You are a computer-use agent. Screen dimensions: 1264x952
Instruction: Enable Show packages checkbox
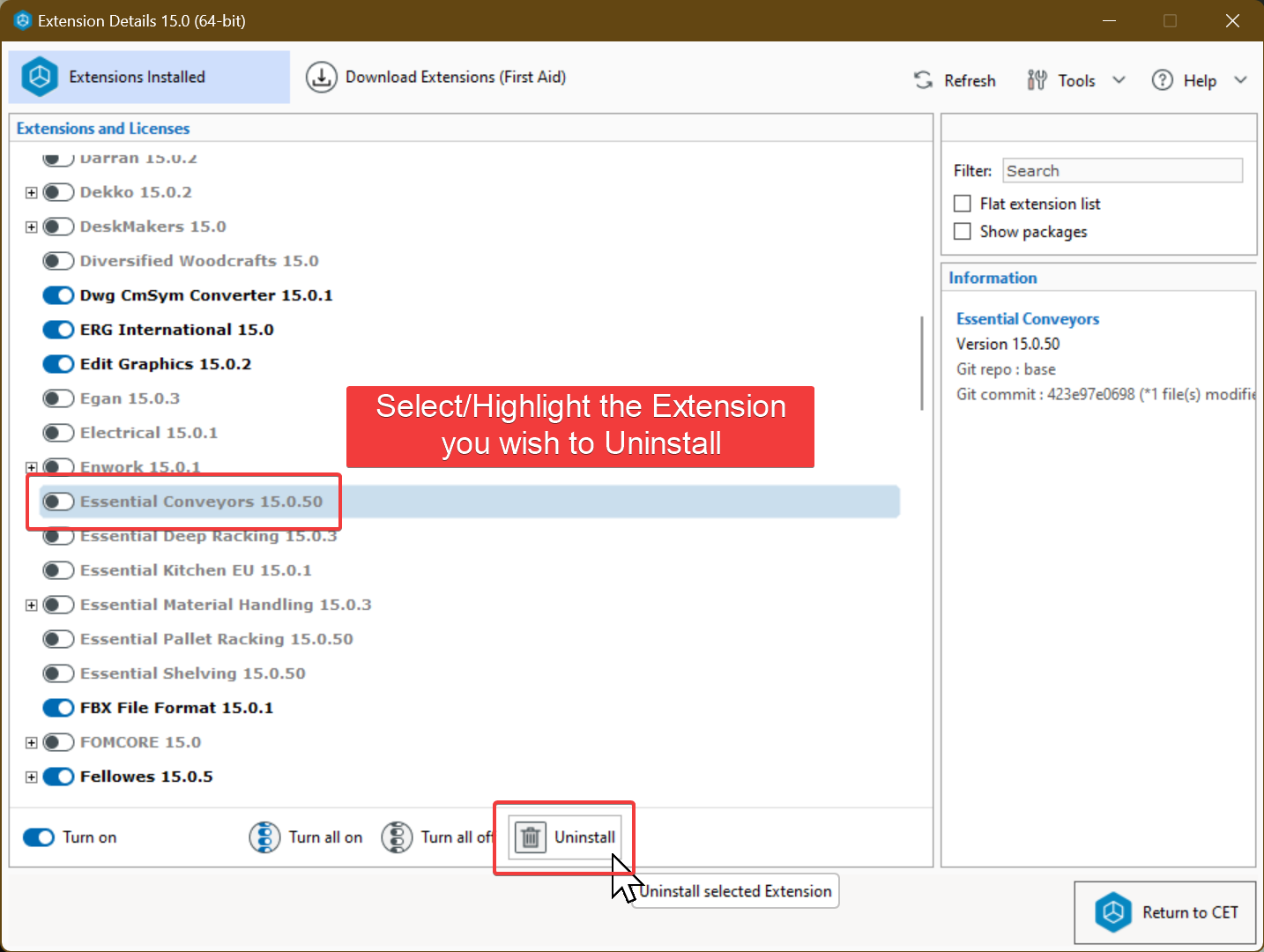[963, 231]
